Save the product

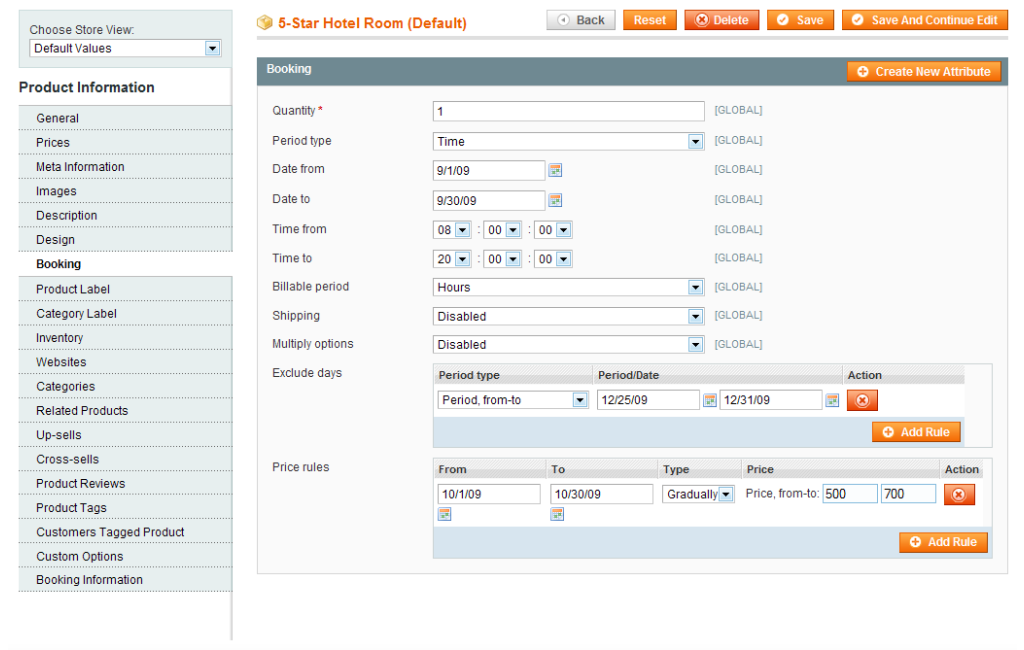801,20
